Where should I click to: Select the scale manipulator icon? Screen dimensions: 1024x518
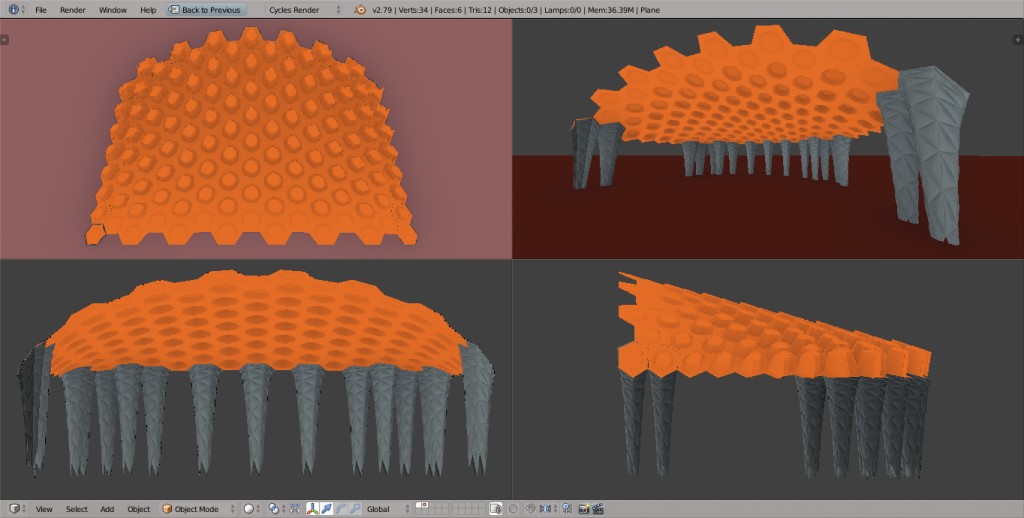(355, 509)
